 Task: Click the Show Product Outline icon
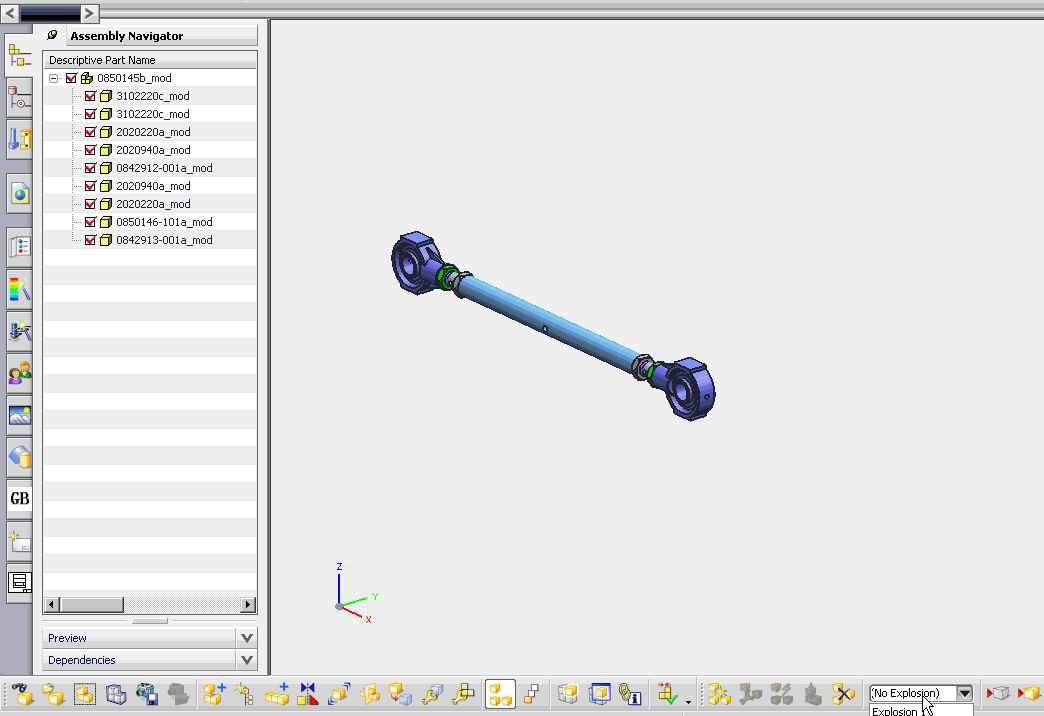click(x=116, y=694)
